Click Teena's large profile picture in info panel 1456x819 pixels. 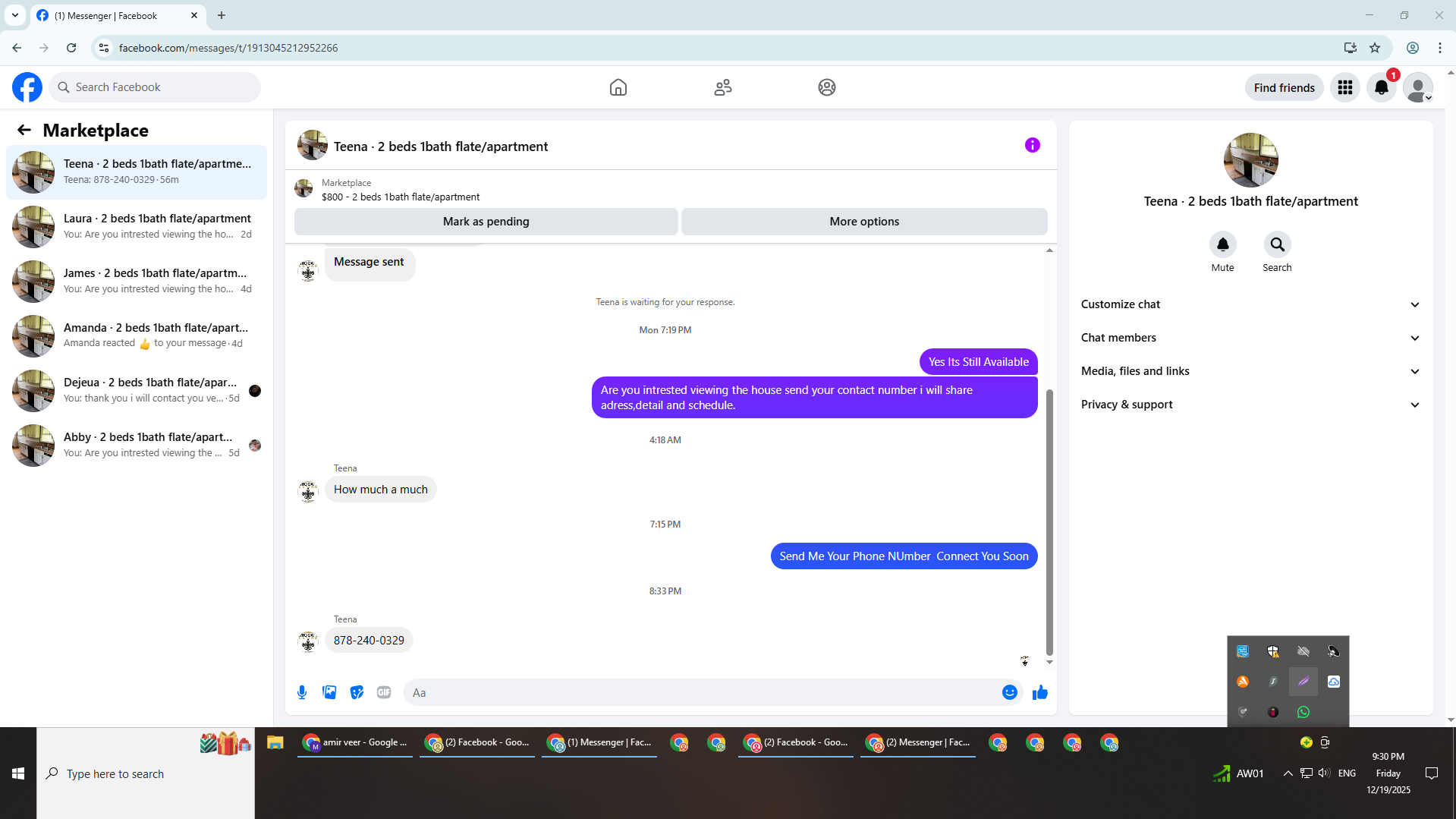tap(1250, 160)
